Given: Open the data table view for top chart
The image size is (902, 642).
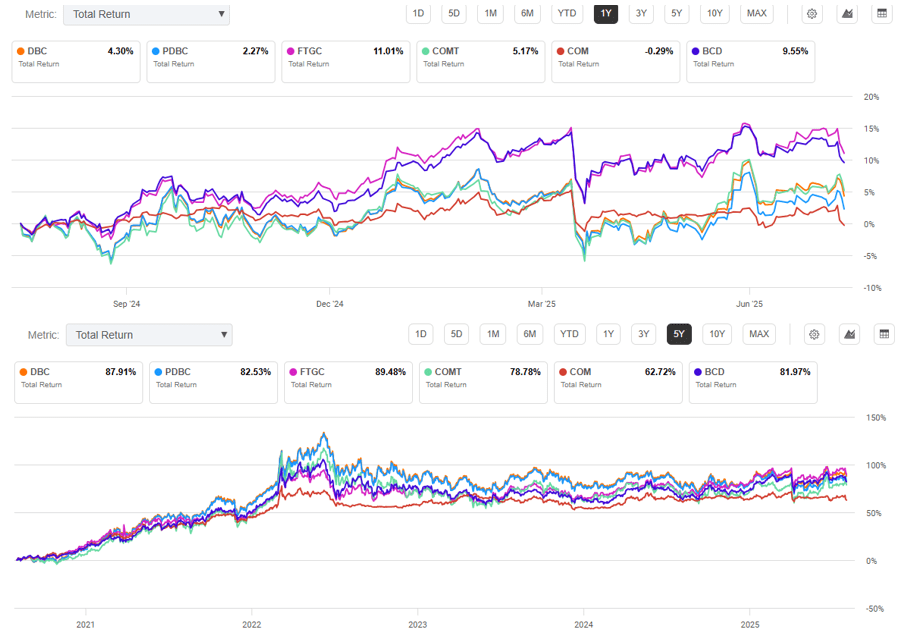Looking at the screenshot, I should 882,13.
